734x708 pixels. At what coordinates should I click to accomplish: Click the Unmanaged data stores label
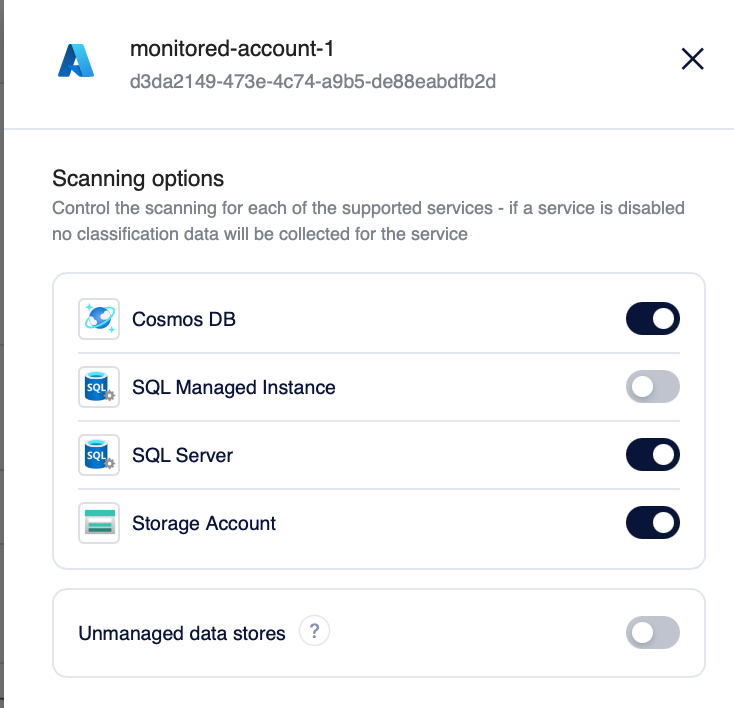click(182, 634)
